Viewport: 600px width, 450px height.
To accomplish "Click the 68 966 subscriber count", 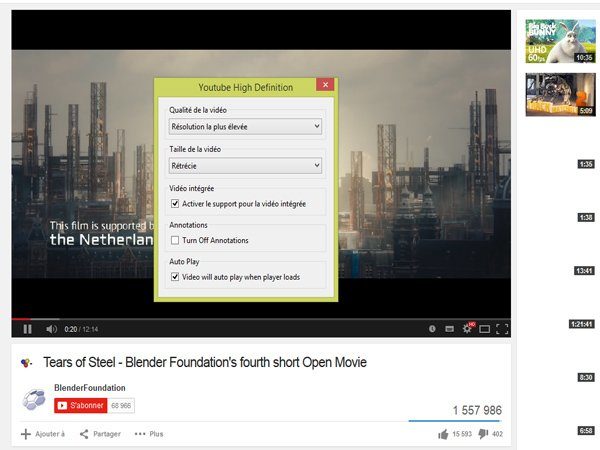I will tap(121, 406).
